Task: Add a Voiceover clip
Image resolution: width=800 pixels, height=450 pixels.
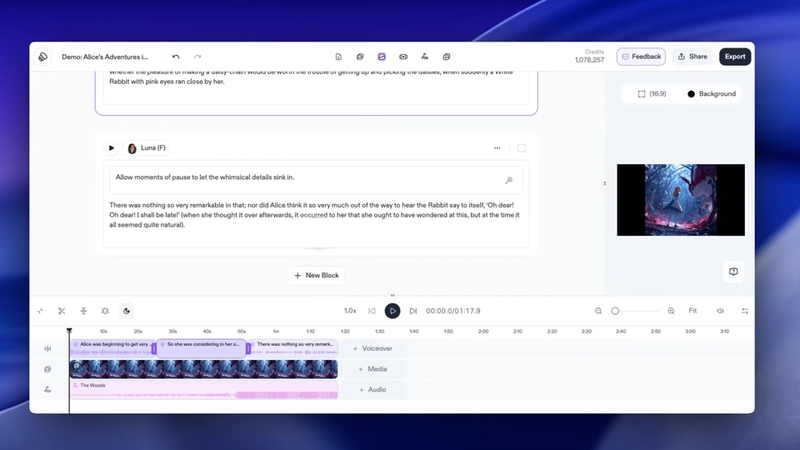Action: point(372,348)
